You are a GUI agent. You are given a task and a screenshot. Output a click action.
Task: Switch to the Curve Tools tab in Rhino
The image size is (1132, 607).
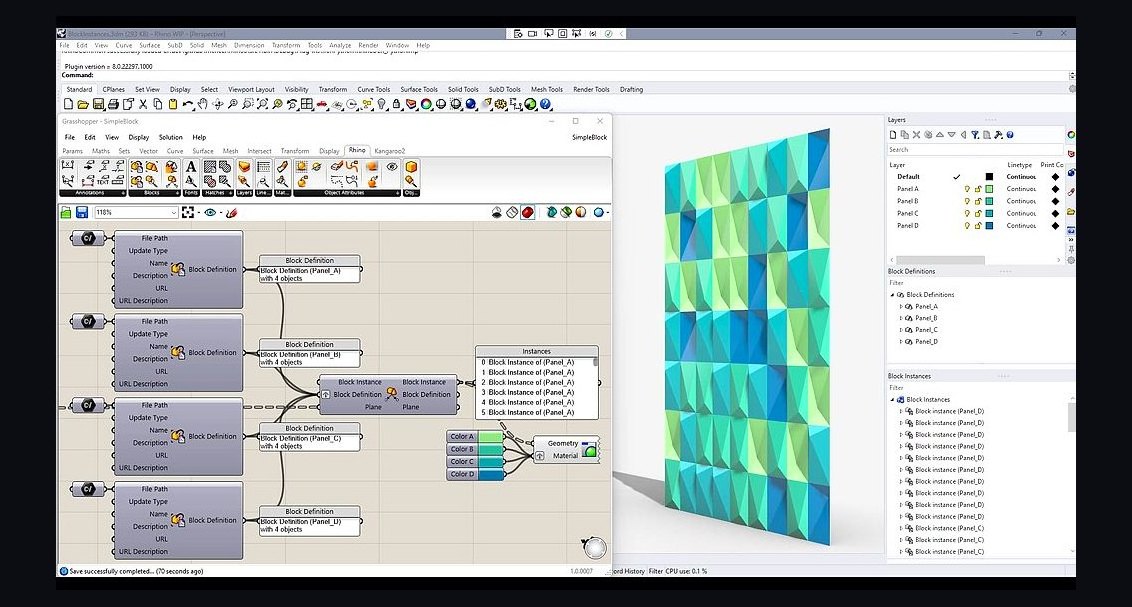click(x=373, y=89)
